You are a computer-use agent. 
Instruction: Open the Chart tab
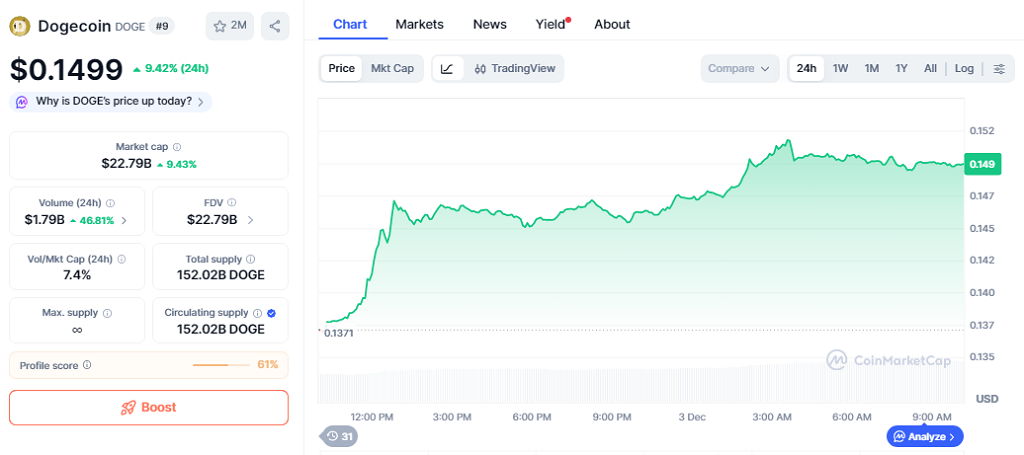350,25
